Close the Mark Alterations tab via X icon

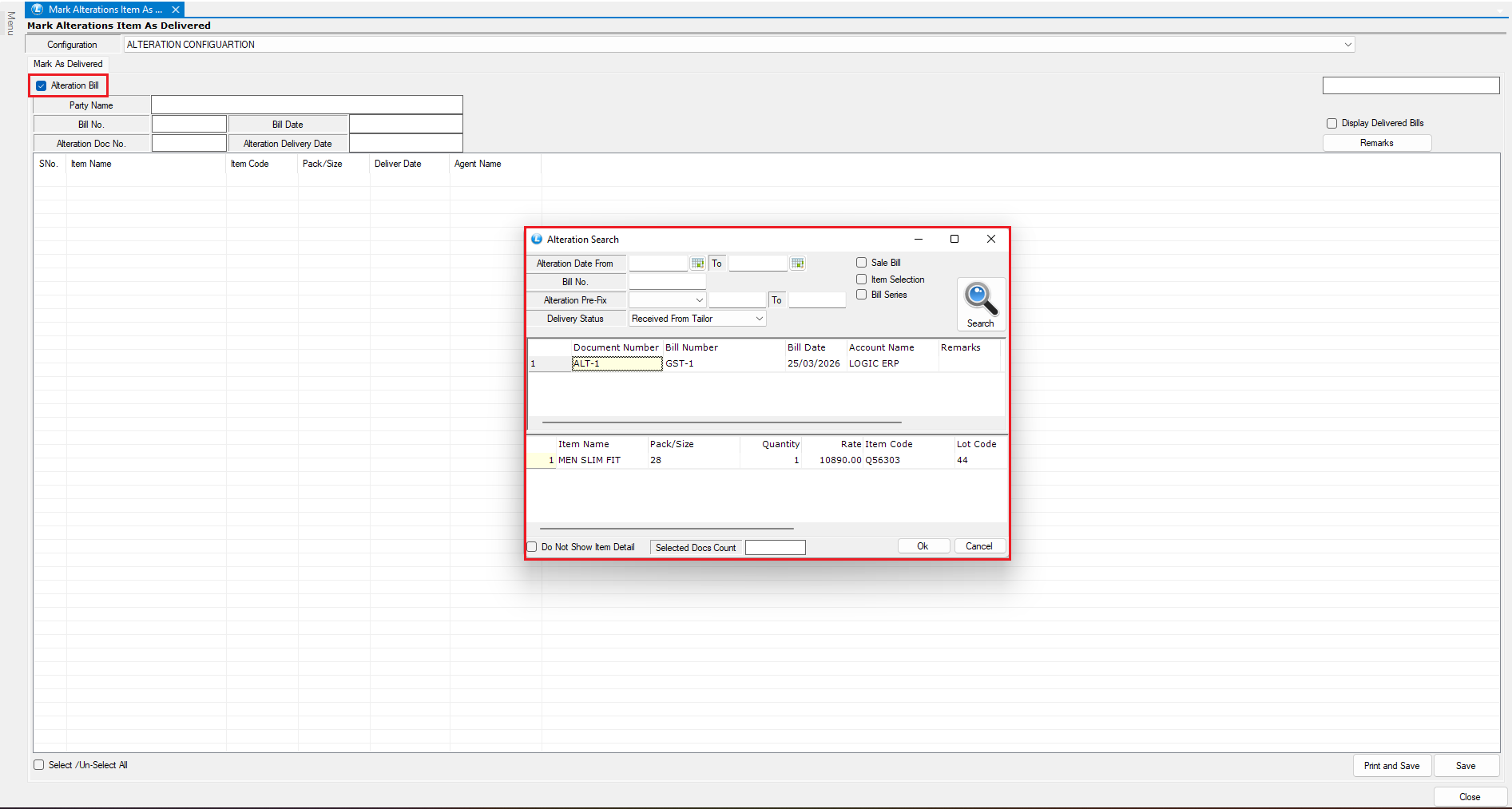click(176, 10)
